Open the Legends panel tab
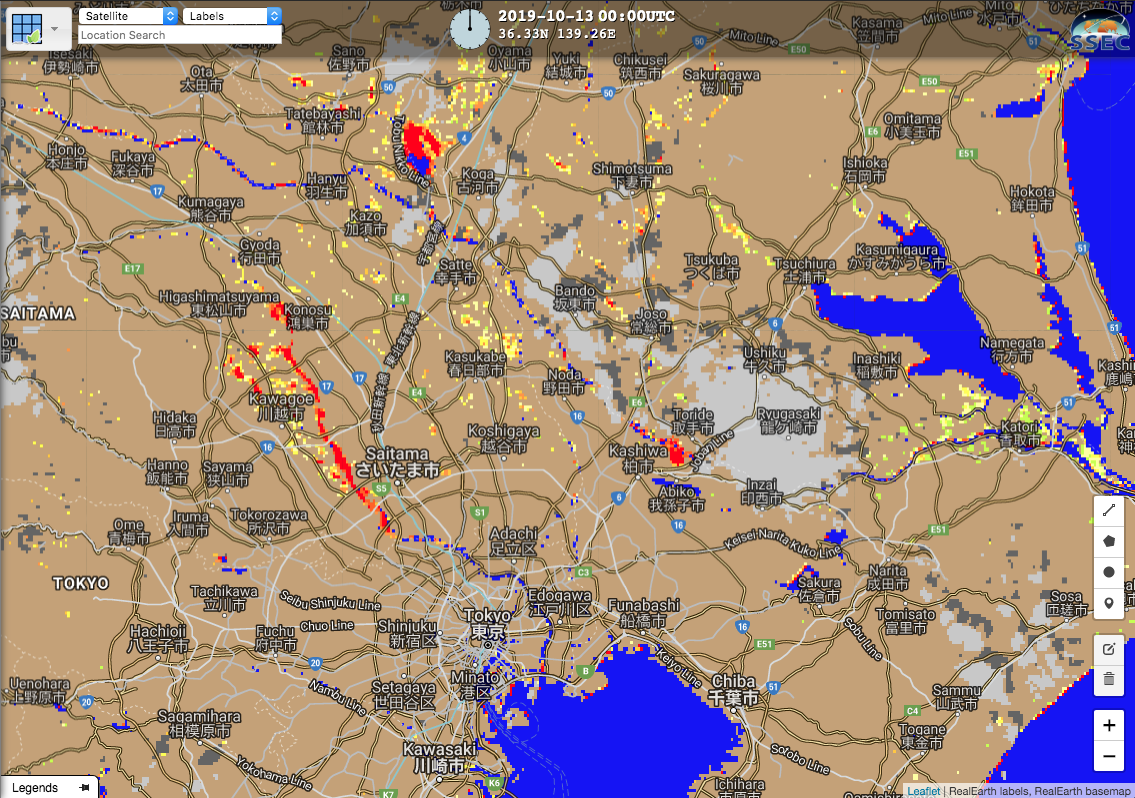This screenshot has width=1135, height=798. [35, 788]
